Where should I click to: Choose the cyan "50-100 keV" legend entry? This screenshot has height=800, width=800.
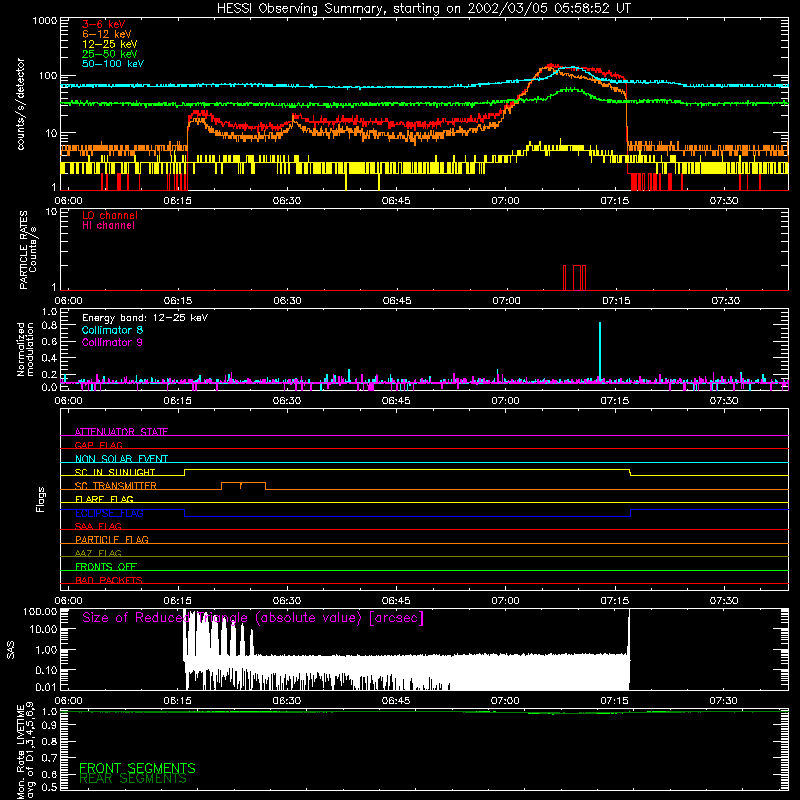point(113,64)
